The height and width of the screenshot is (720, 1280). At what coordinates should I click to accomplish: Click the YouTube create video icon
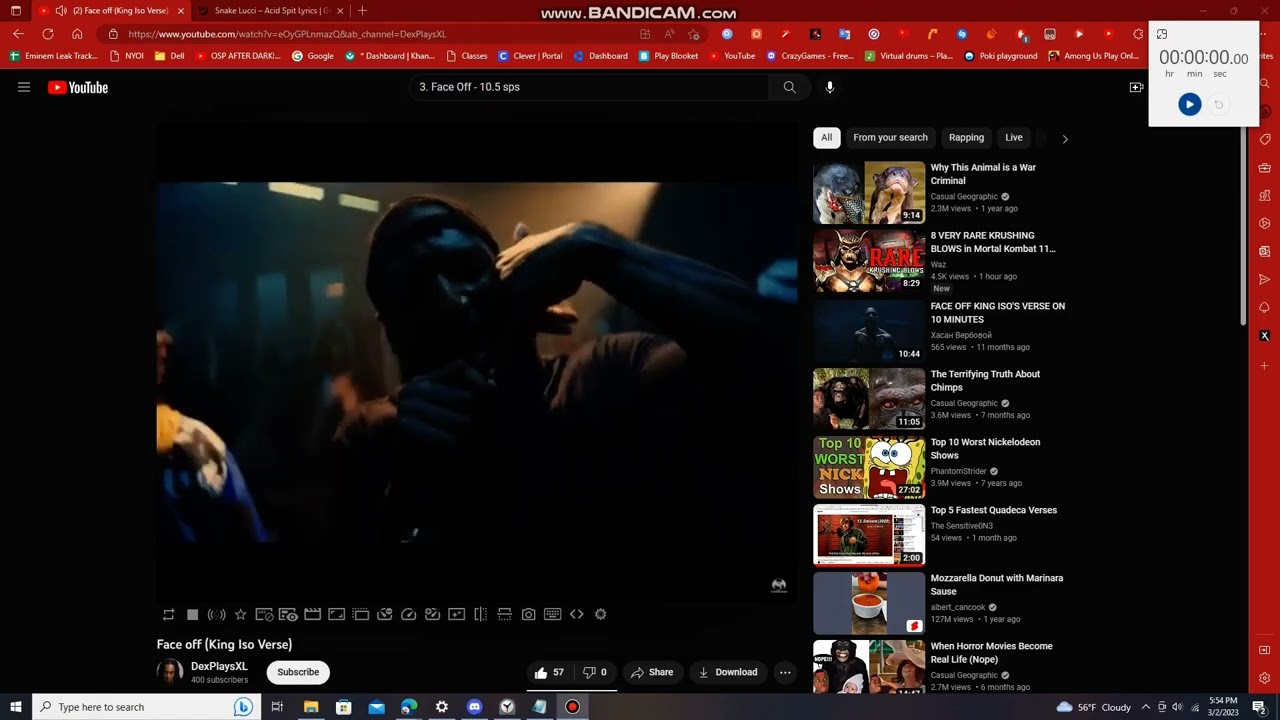[1136, 87]
